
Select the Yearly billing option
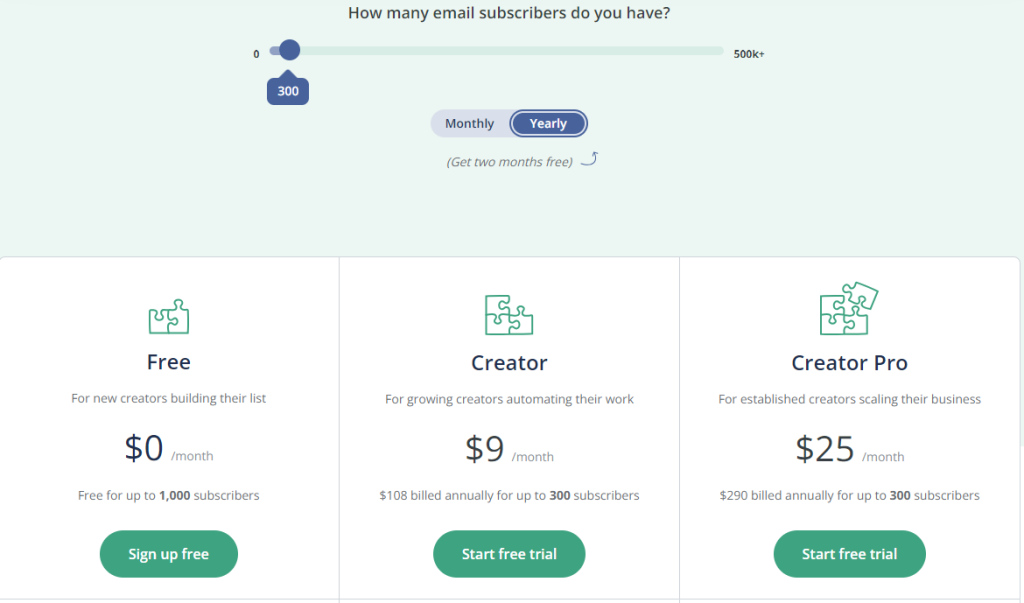[548, 123]
